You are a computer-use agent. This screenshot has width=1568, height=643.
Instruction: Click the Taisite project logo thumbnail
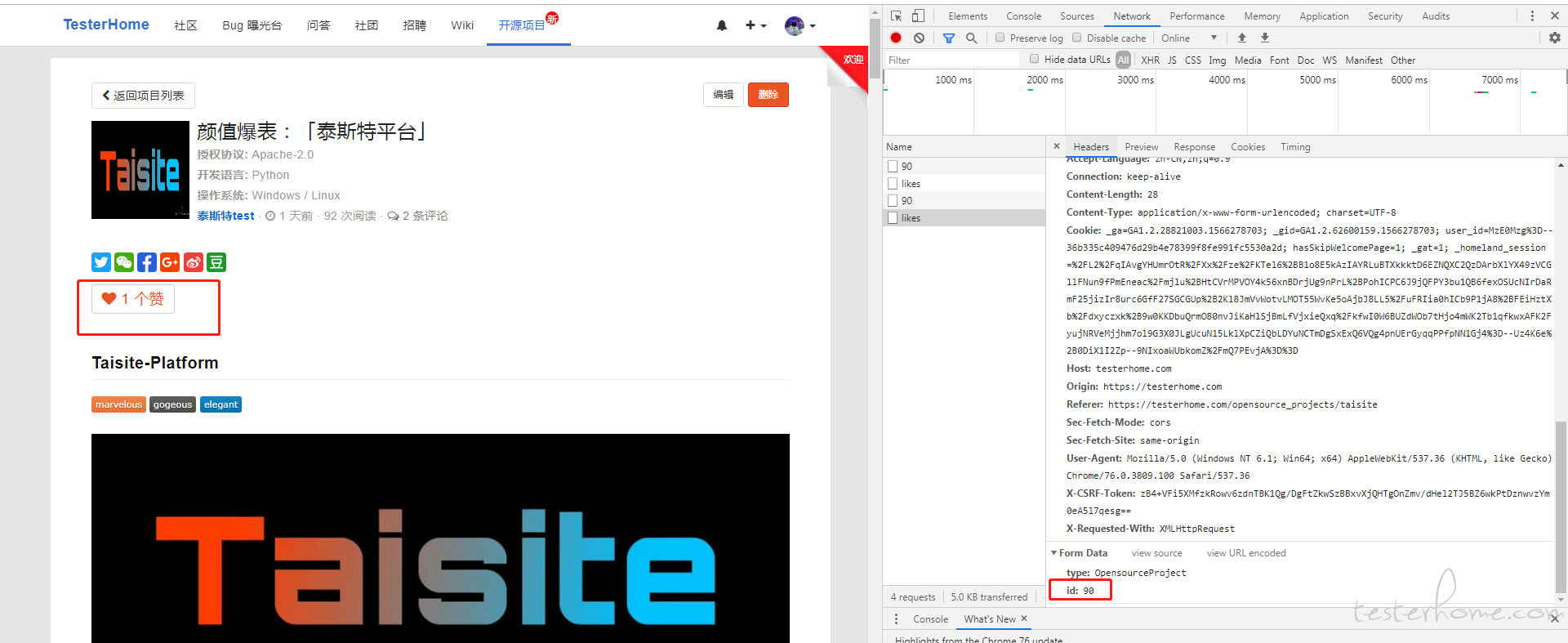pos(140,170)
